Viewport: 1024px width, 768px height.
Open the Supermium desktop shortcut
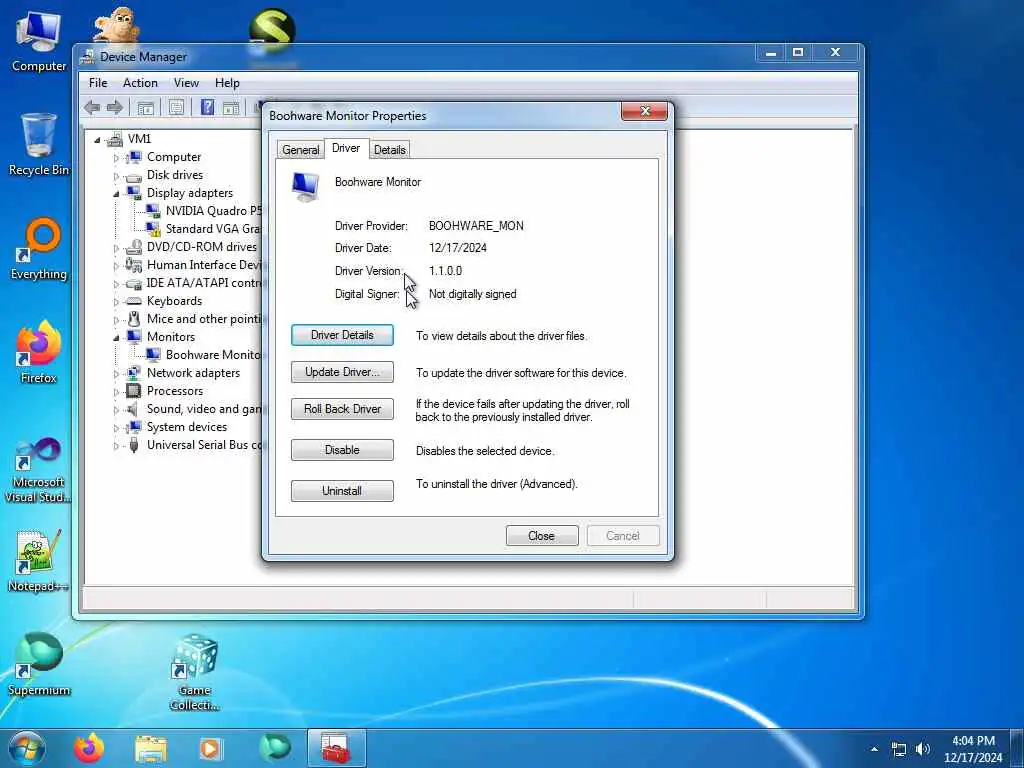coord(39,664)
